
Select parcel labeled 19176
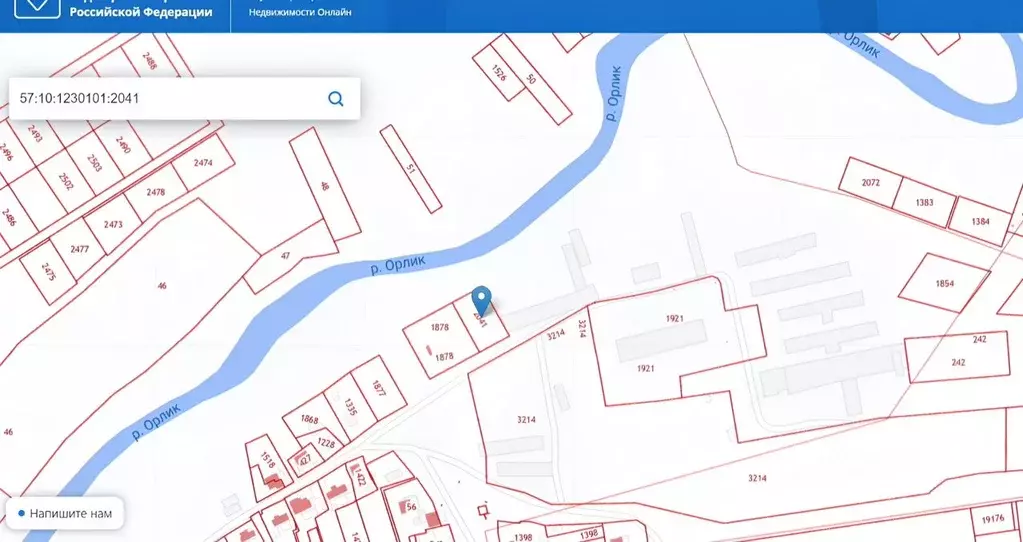(x=993, y=519)
